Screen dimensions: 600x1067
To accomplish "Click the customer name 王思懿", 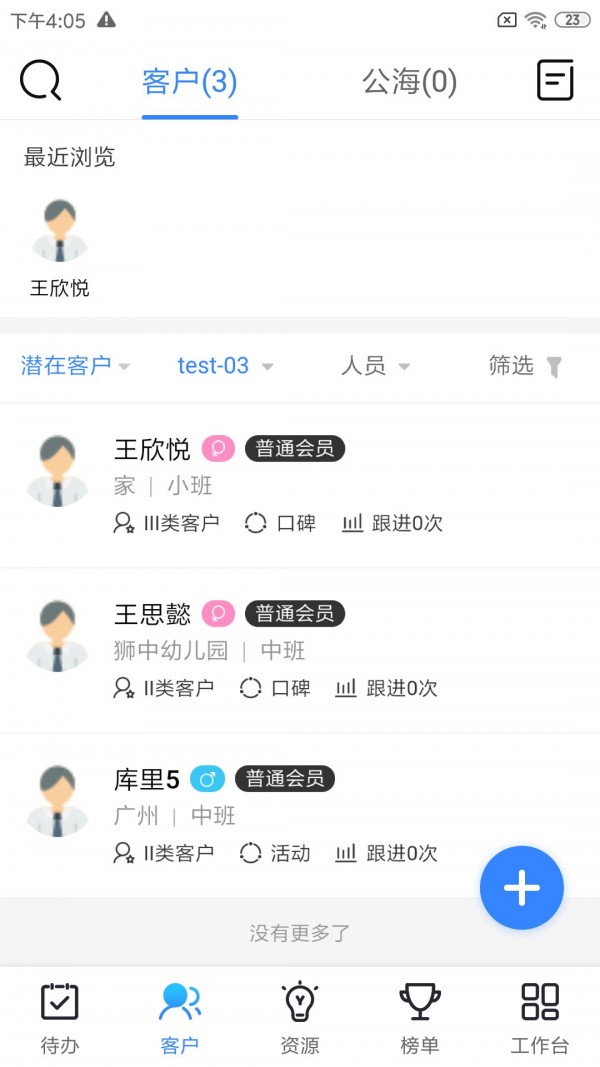I will pyautogui.click(x=152, y=615).
